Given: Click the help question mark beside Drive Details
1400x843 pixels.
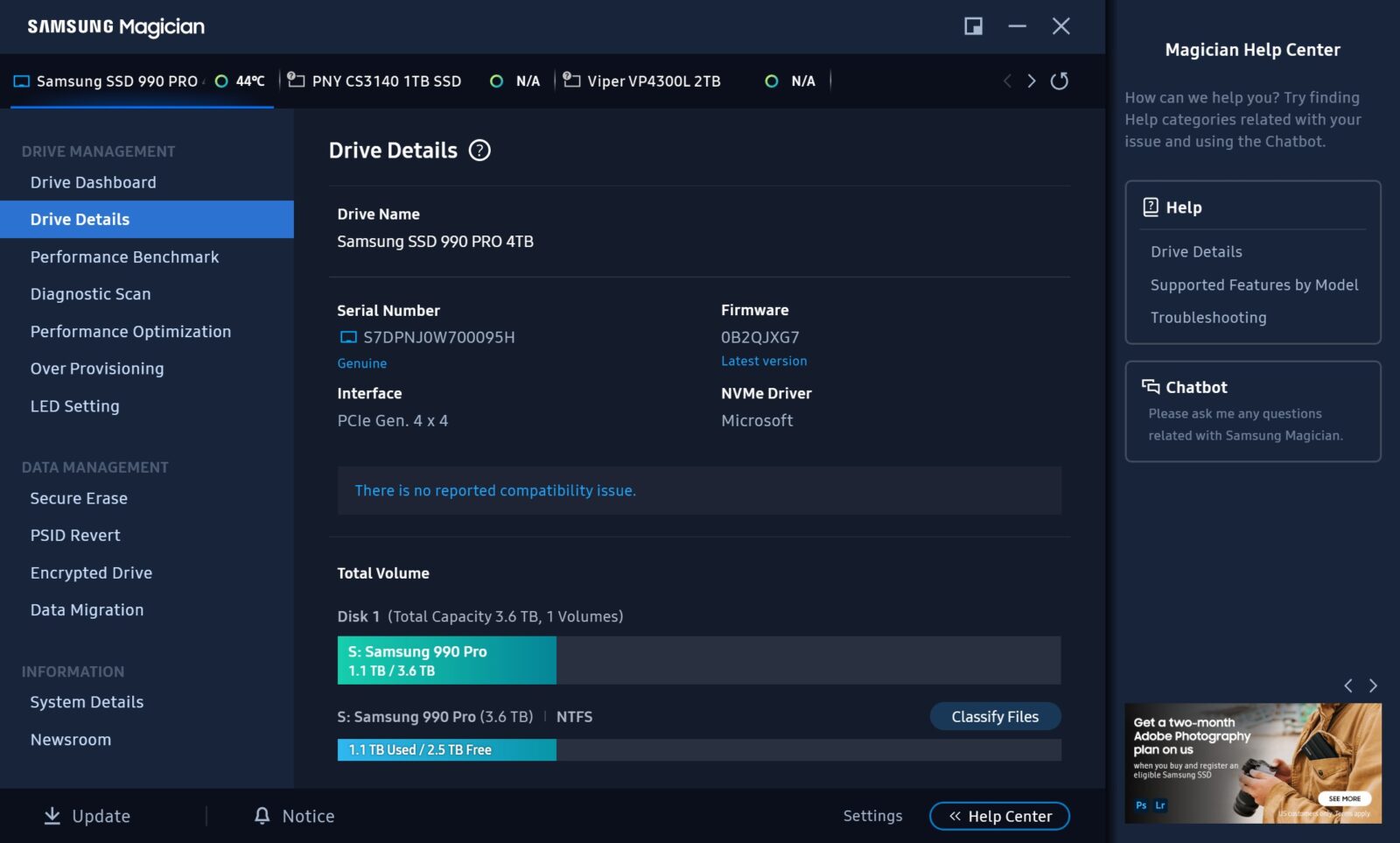Looking at the screenshot, I should coord(479,151).
